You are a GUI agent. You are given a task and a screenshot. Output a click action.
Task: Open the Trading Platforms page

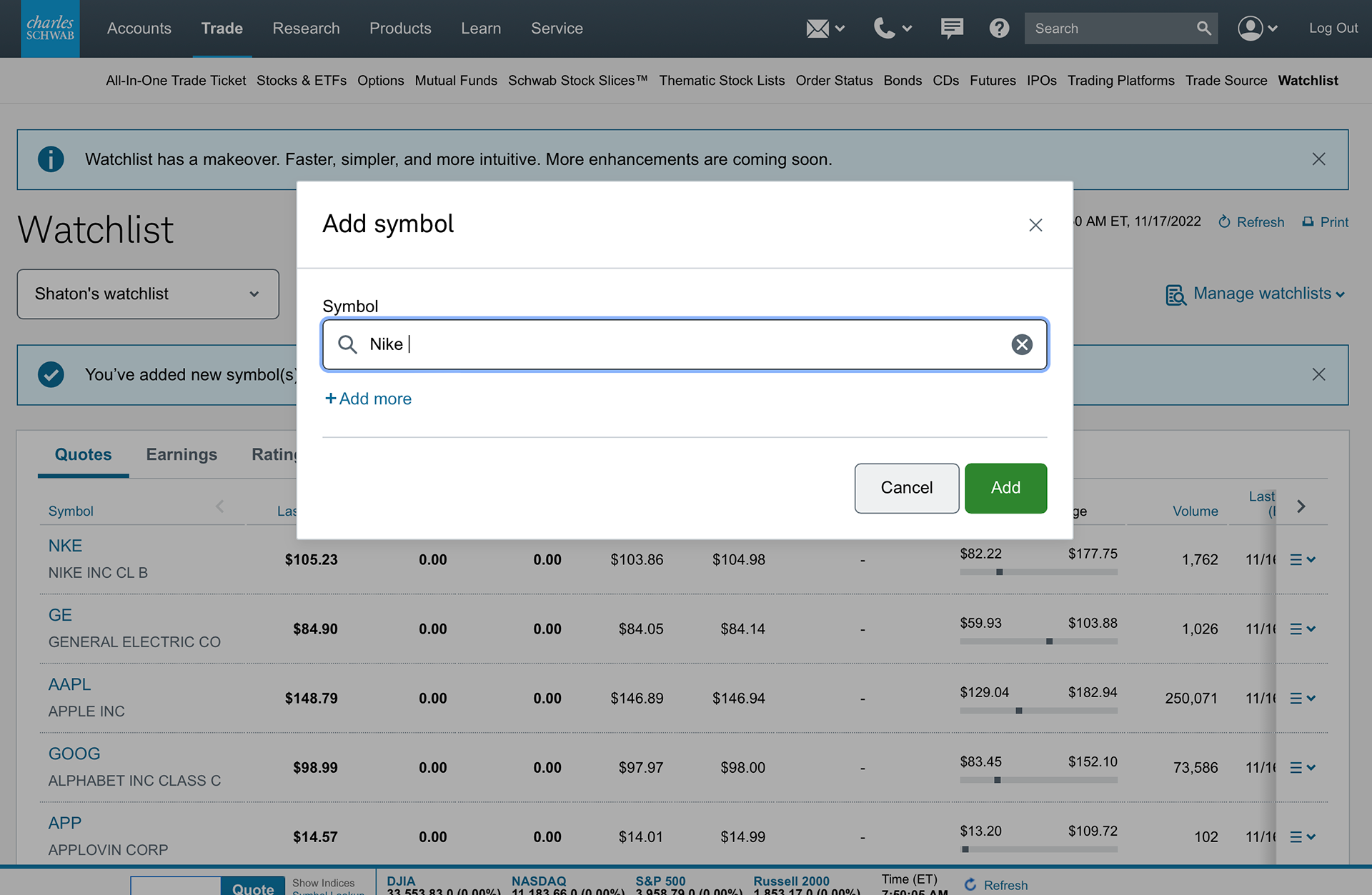point(1120,81)
